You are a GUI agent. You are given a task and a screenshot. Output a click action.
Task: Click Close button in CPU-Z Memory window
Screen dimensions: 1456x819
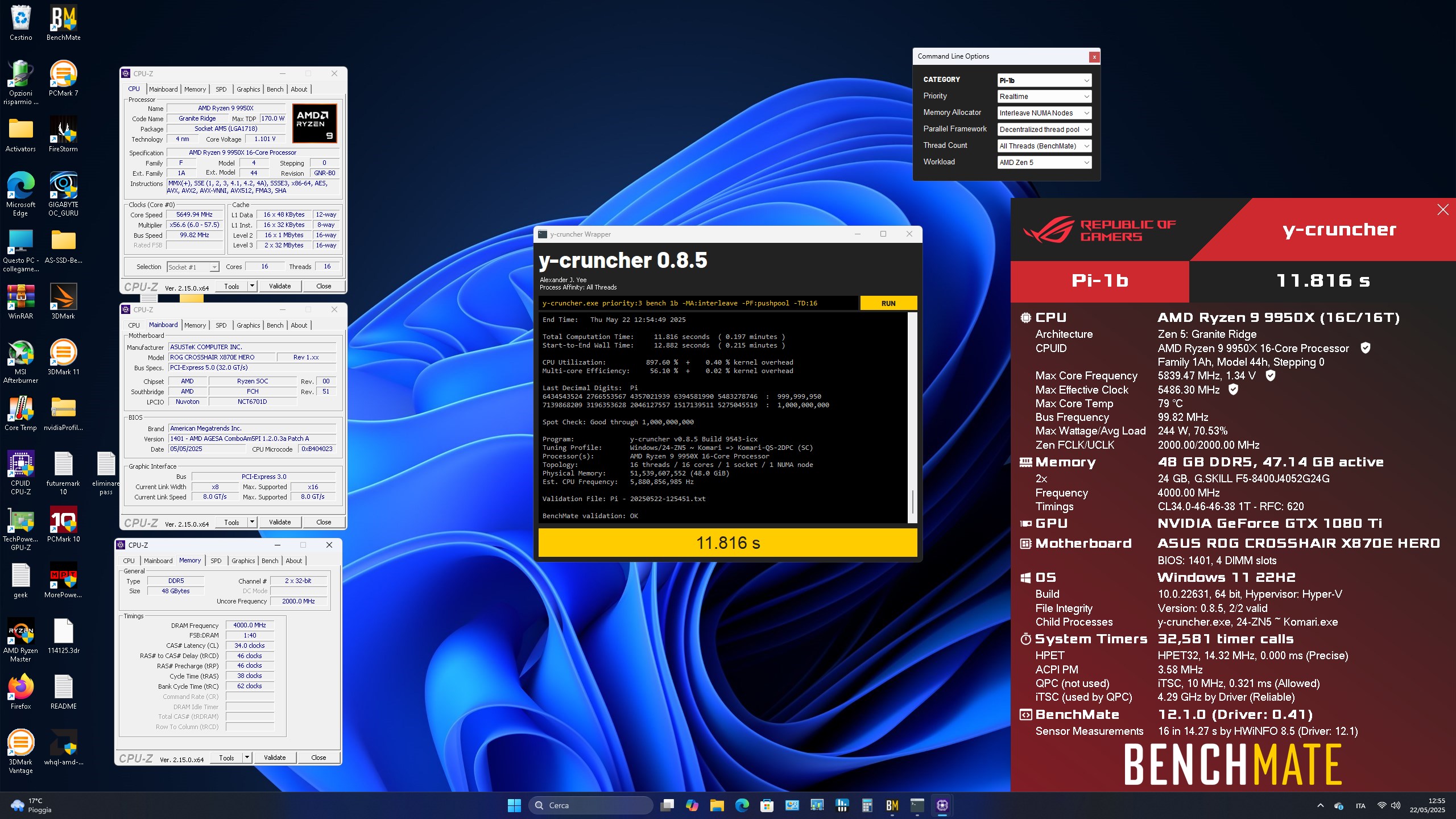pyautogui.click(x=318, y=758)
